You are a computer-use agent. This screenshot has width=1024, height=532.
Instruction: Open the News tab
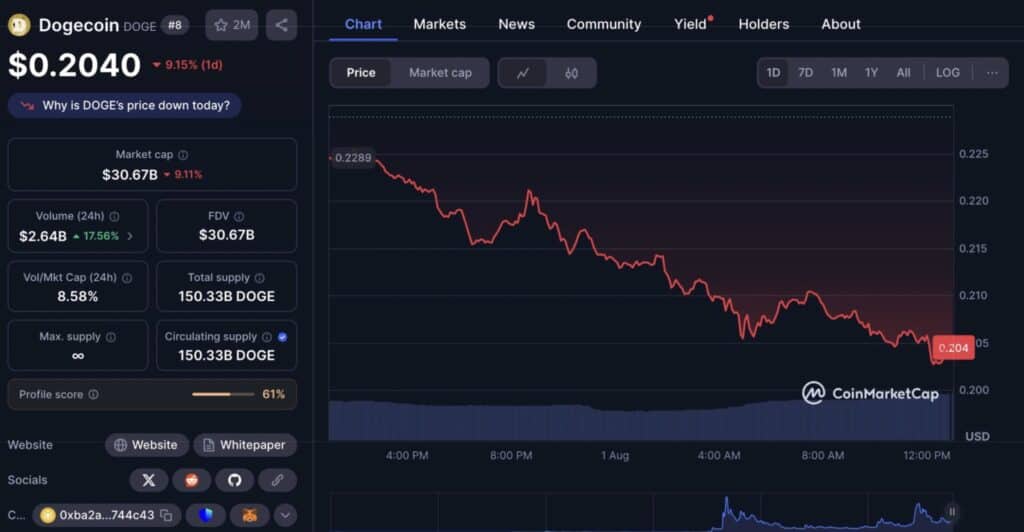point(517,24)
